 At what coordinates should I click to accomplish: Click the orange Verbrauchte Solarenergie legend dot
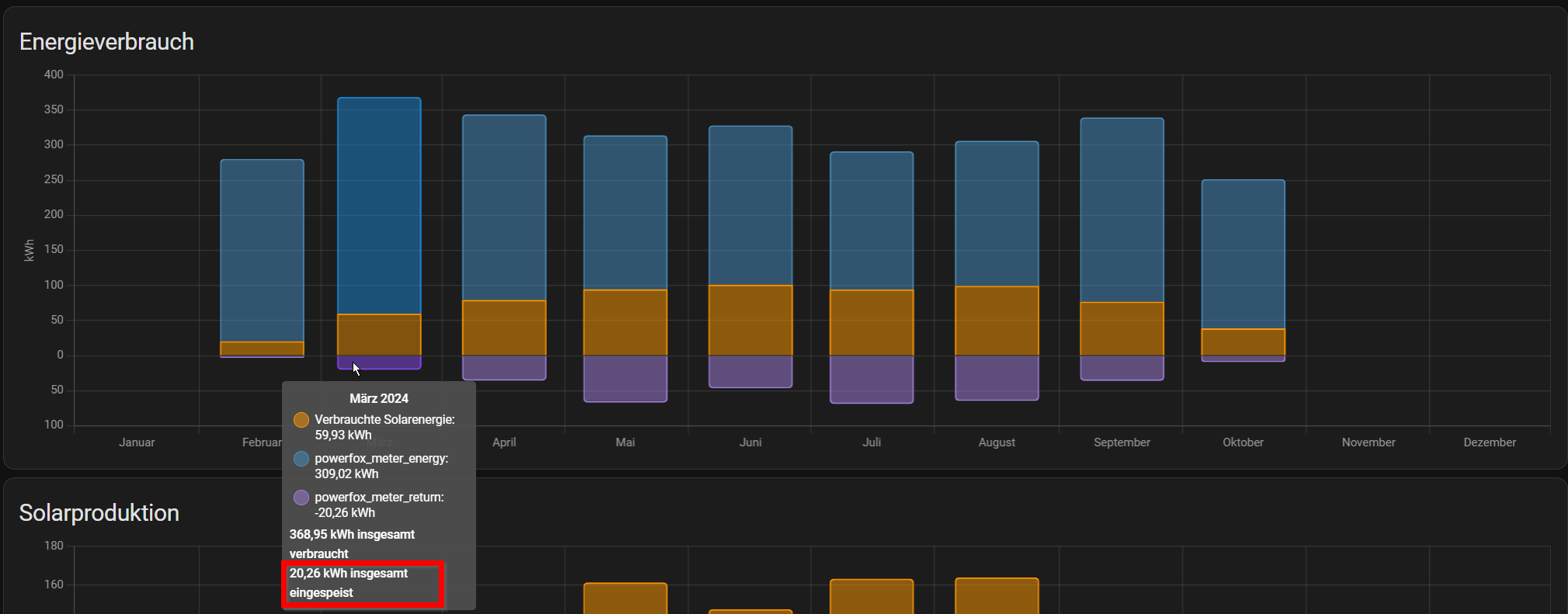(301, 420)
